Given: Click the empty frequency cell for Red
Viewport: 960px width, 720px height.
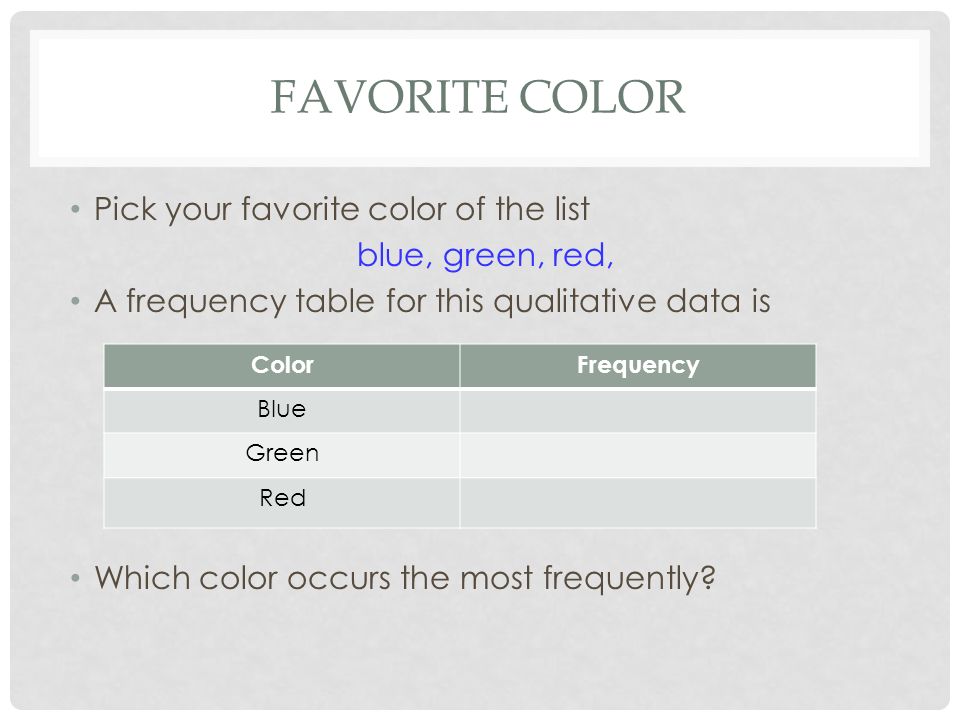Looking at the screenshot, I should tap(638, 502).
